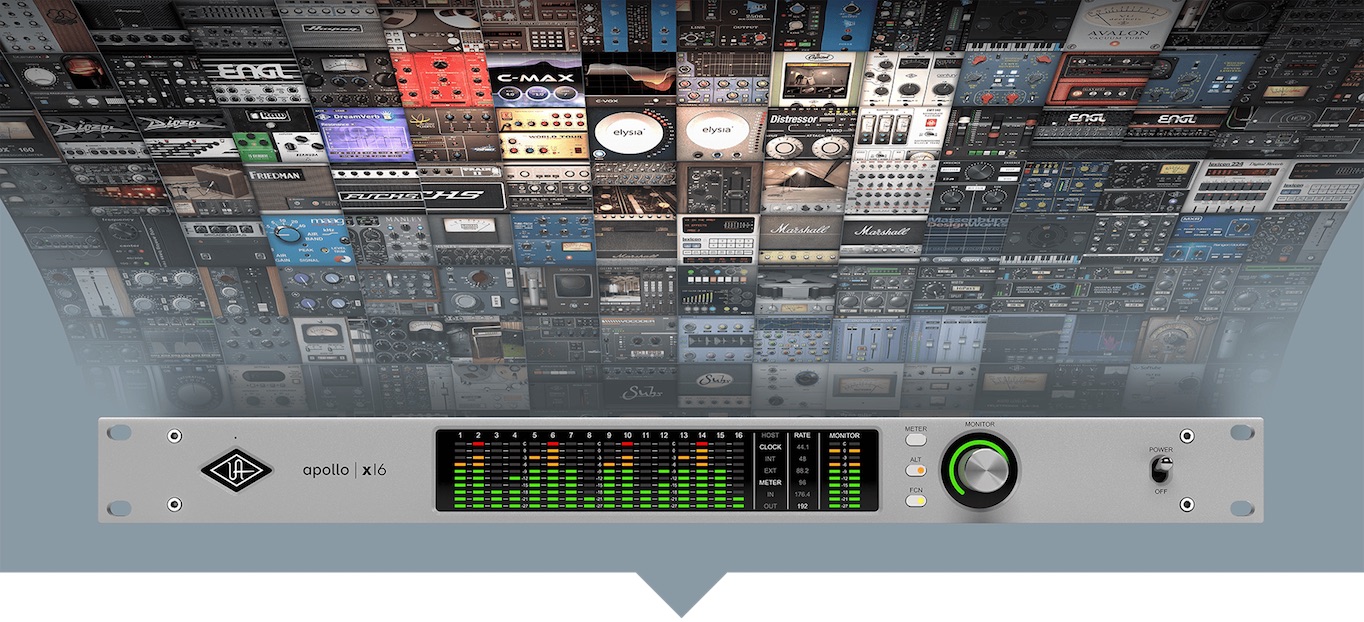Viewport: 1364px width, 622px height.
Task: Click the 88.2 sample rate value
Action: 802,471
